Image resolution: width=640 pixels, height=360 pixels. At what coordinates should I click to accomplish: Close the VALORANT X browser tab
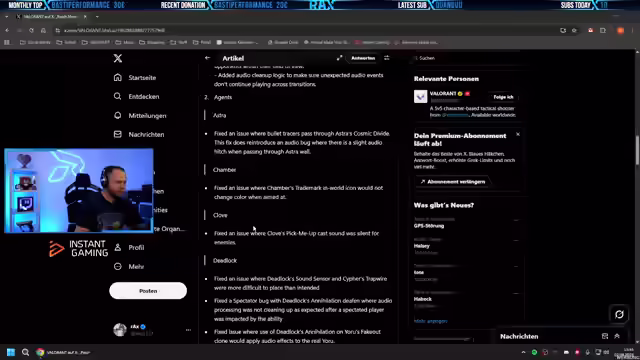tap(85, 17)
